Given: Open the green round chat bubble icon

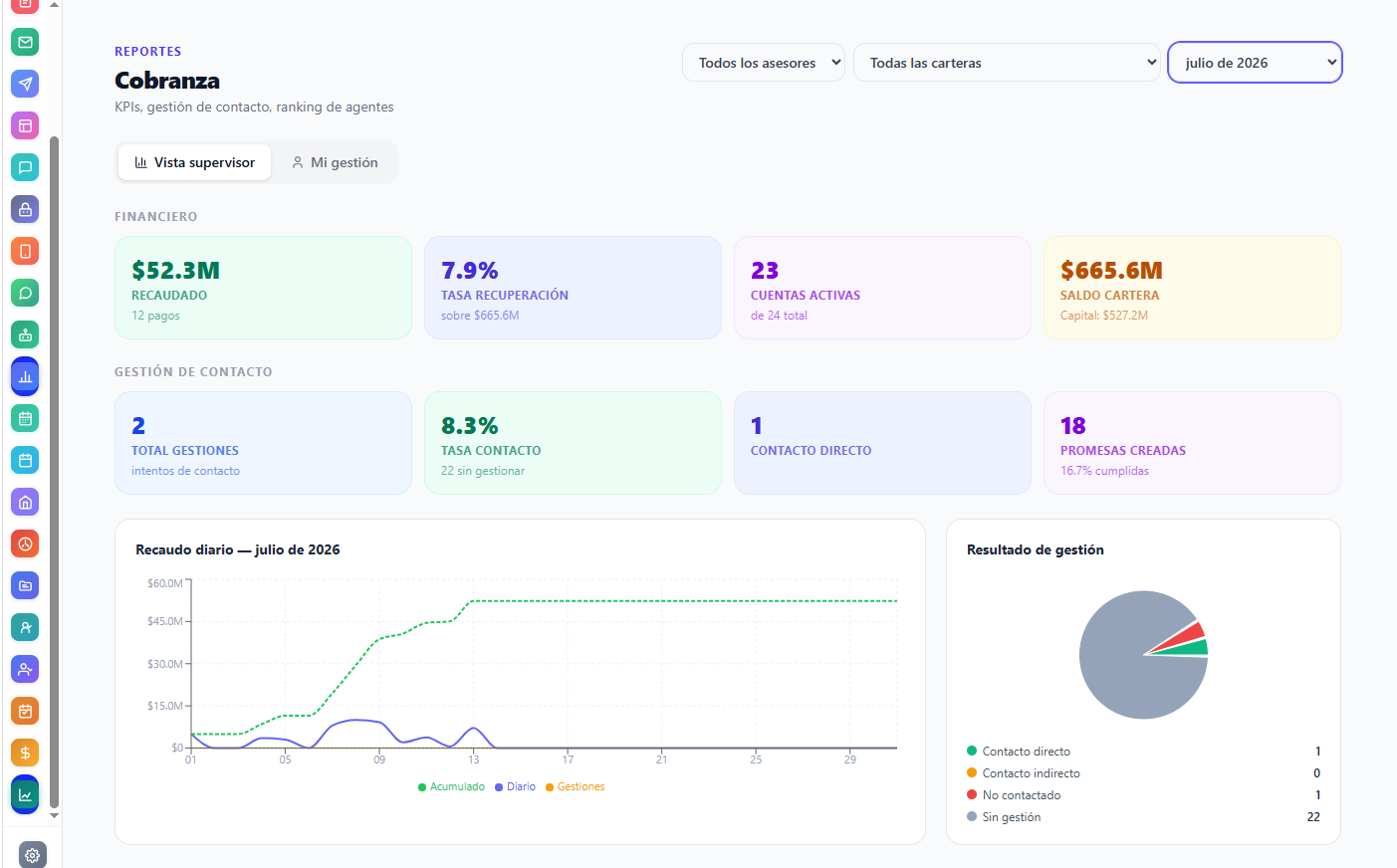Looking at the screenshot, I should click(x=25, y=293).
